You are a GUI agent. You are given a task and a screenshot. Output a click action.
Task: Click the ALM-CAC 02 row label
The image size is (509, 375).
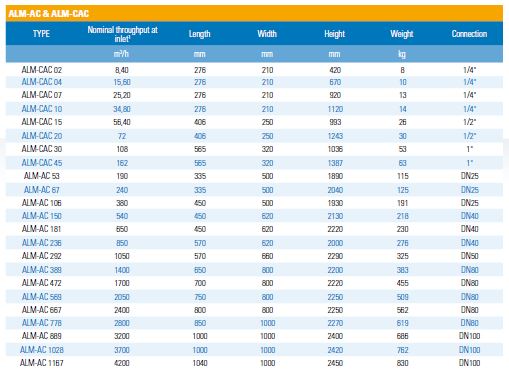[x=42, y=70]
